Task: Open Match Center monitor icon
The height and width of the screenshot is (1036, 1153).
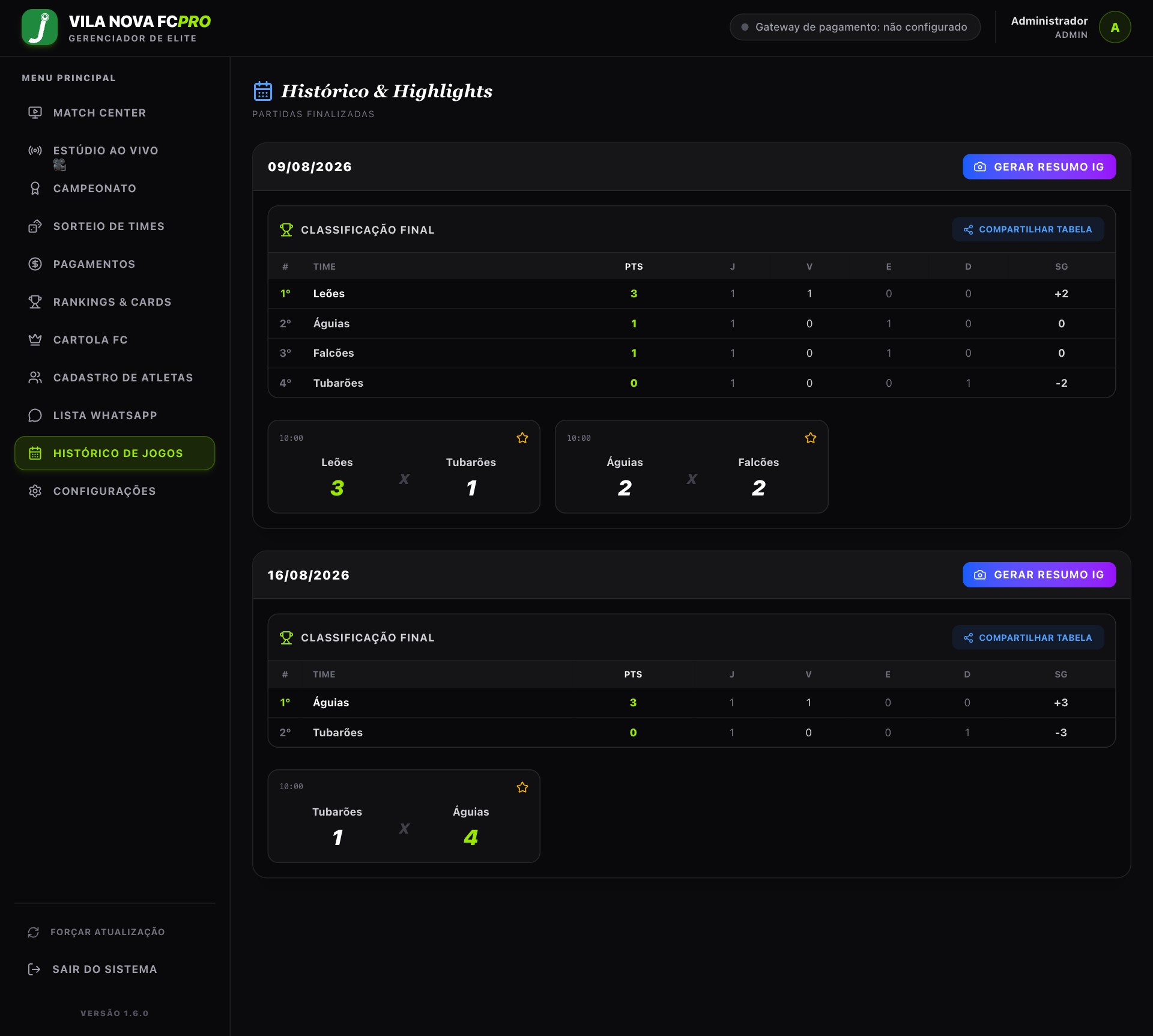Action: (x=35, y=113)
